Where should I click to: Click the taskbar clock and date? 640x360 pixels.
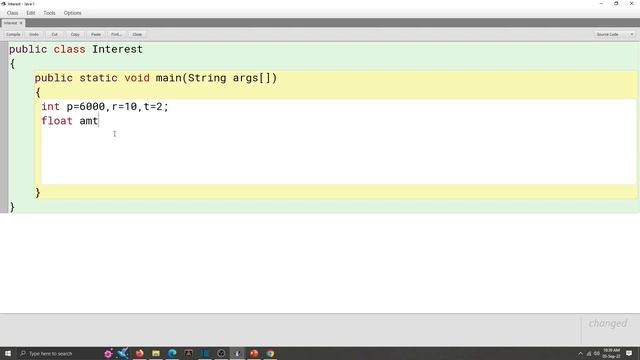tap(611, 353)
